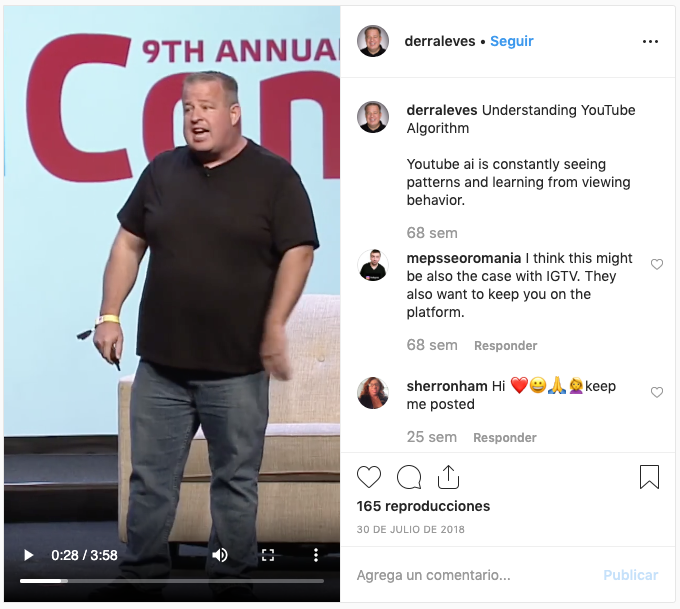Share the post with the upload arrow icon
Image resolution: width=680 pixels, height=609 pixels.
coord(448,477)
